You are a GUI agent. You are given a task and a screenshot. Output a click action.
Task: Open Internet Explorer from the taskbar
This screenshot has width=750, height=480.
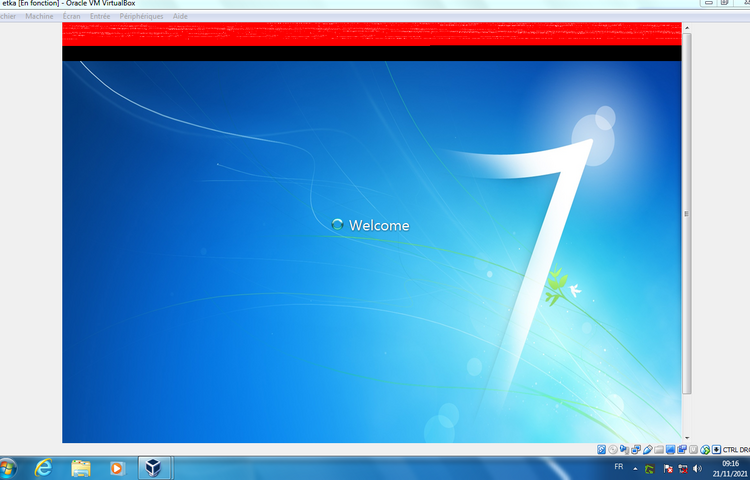[x=44, y=467]
